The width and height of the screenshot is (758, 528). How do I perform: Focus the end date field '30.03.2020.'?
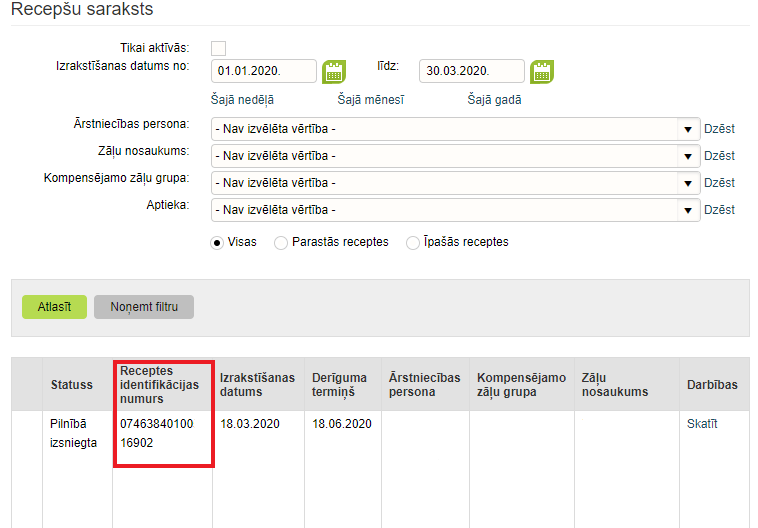tap(472, 71)
